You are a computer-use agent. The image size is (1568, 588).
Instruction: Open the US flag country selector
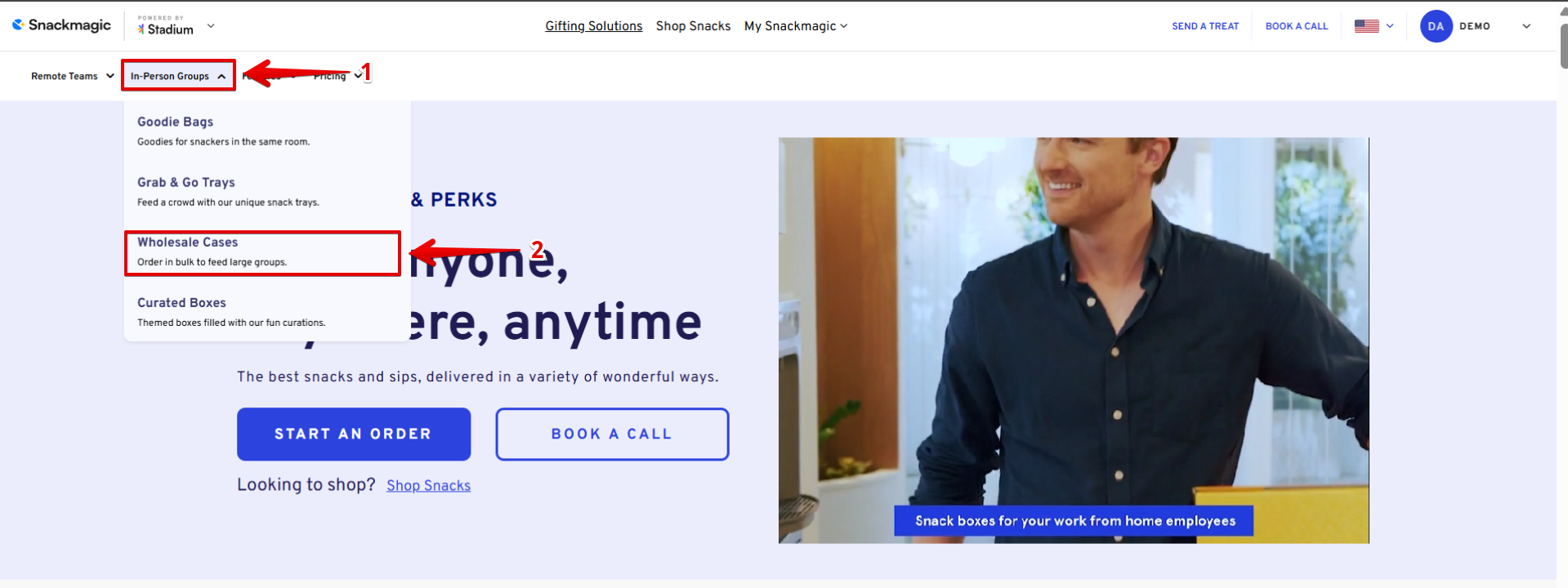point(1374,26)
